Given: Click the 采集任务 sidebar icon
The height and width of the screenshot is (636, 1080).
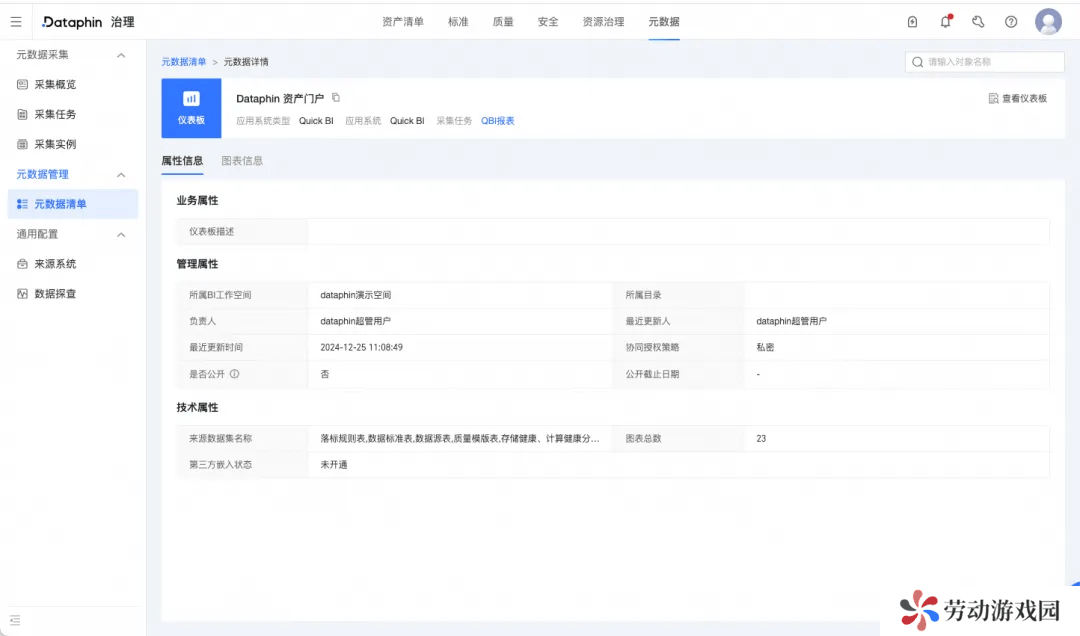Looking at the screenshot, I should (x=22, y=114).
